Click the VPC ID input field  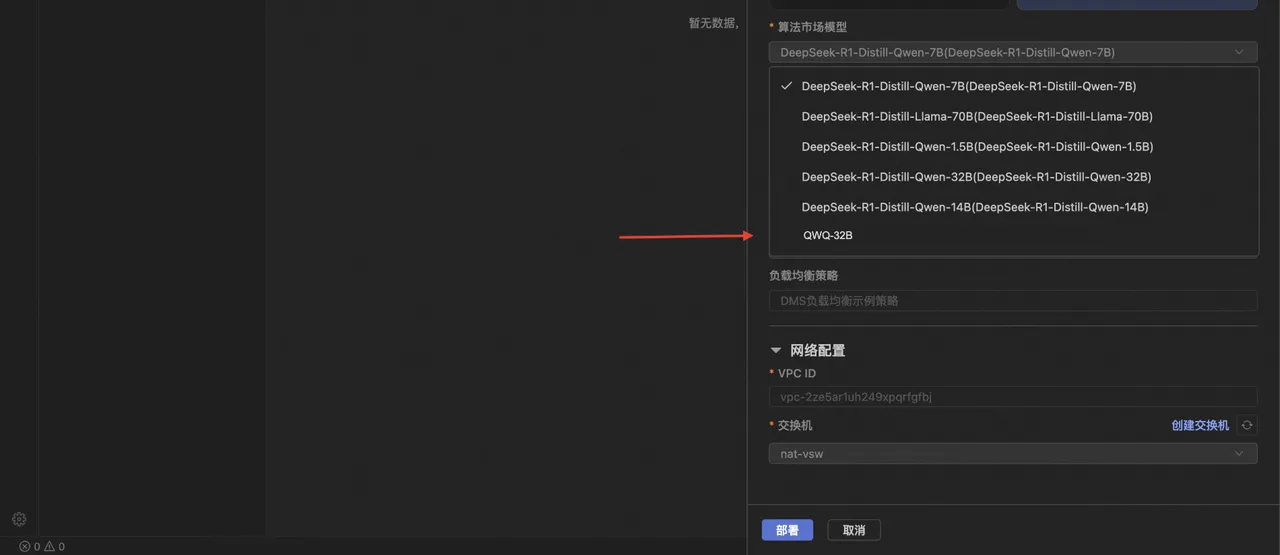click(1013, 397)
